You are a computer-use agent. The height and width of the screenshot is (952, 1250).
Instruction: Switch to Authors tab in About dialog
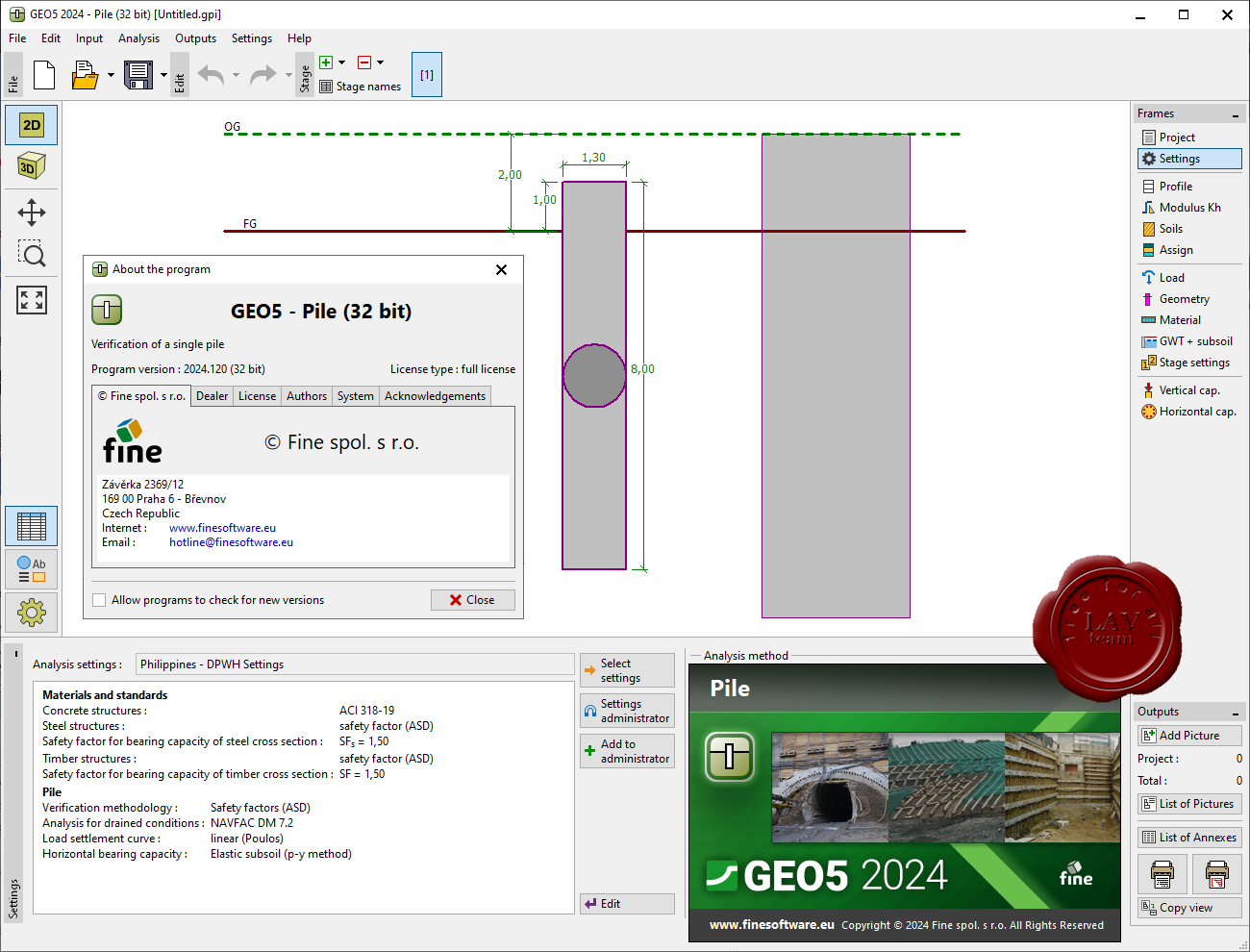pyautogui.click(x=307, y=396)
